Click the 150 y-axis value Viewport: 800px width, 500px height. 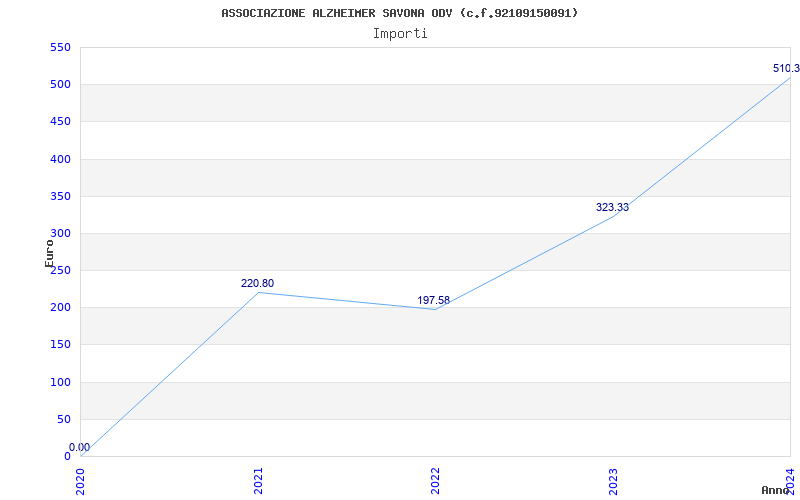[60, 345]
